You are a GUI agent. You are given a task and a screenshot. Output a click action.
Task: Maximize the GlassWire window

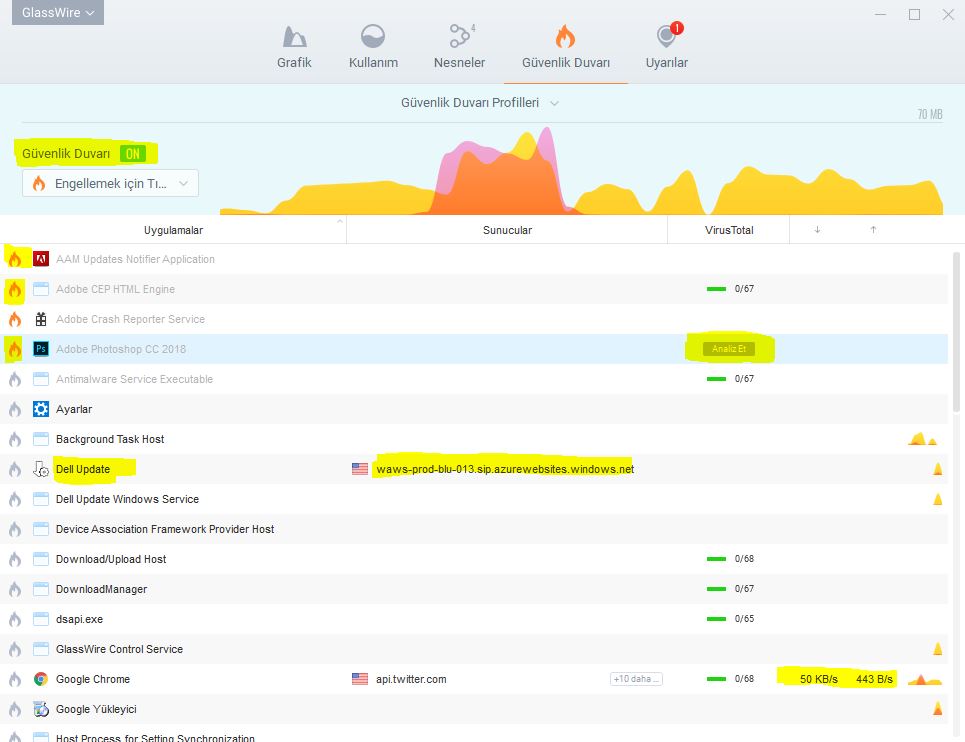pos(915,14)
